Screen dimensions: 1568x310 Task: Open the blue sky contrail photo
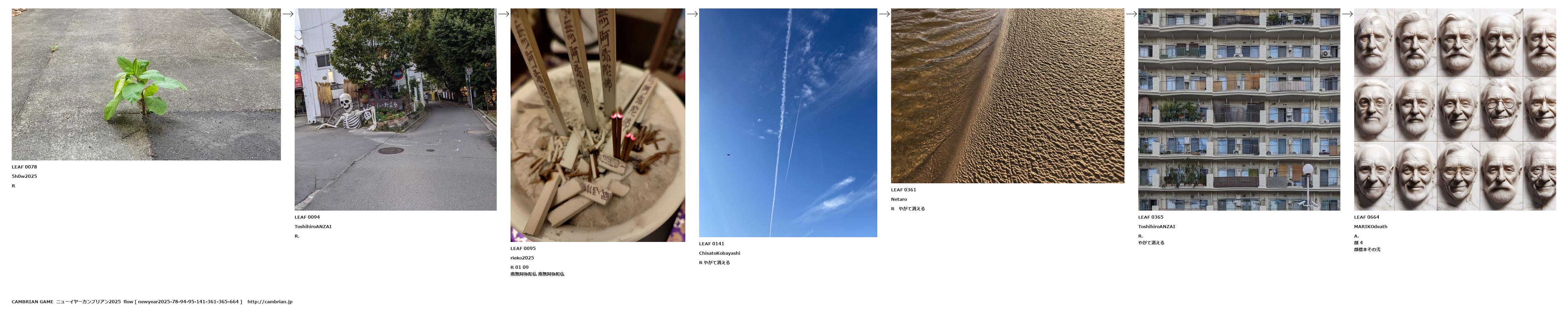point(788,122)
